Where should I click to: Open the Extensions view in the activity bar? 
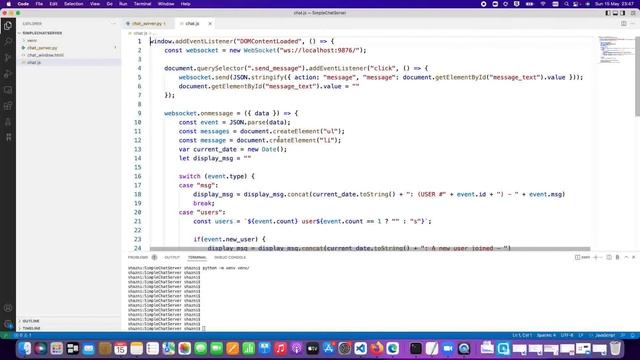coord(8,106)
